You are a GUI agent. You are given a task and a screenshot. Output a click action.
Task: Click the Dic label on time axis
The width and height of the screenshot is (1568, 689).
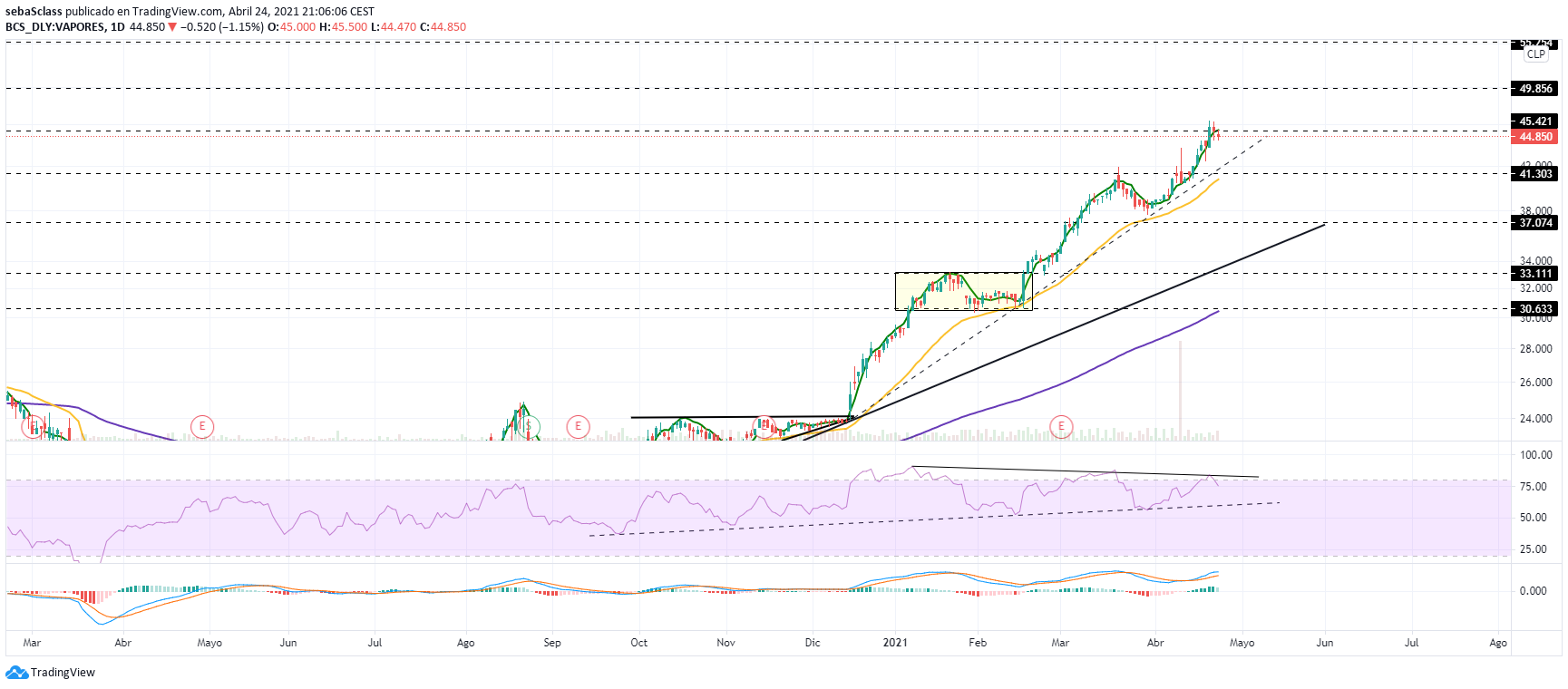point(813,643)
